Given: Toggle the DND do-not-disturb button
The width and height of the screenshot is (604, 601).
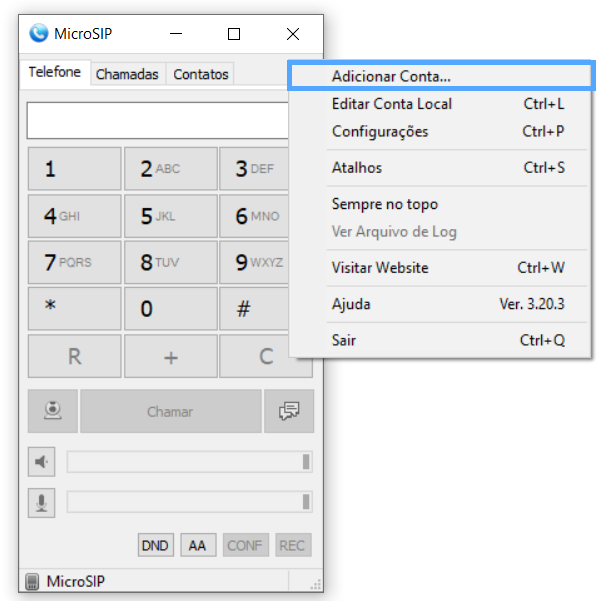Looking at the screenshot, I should pos(155,545).
